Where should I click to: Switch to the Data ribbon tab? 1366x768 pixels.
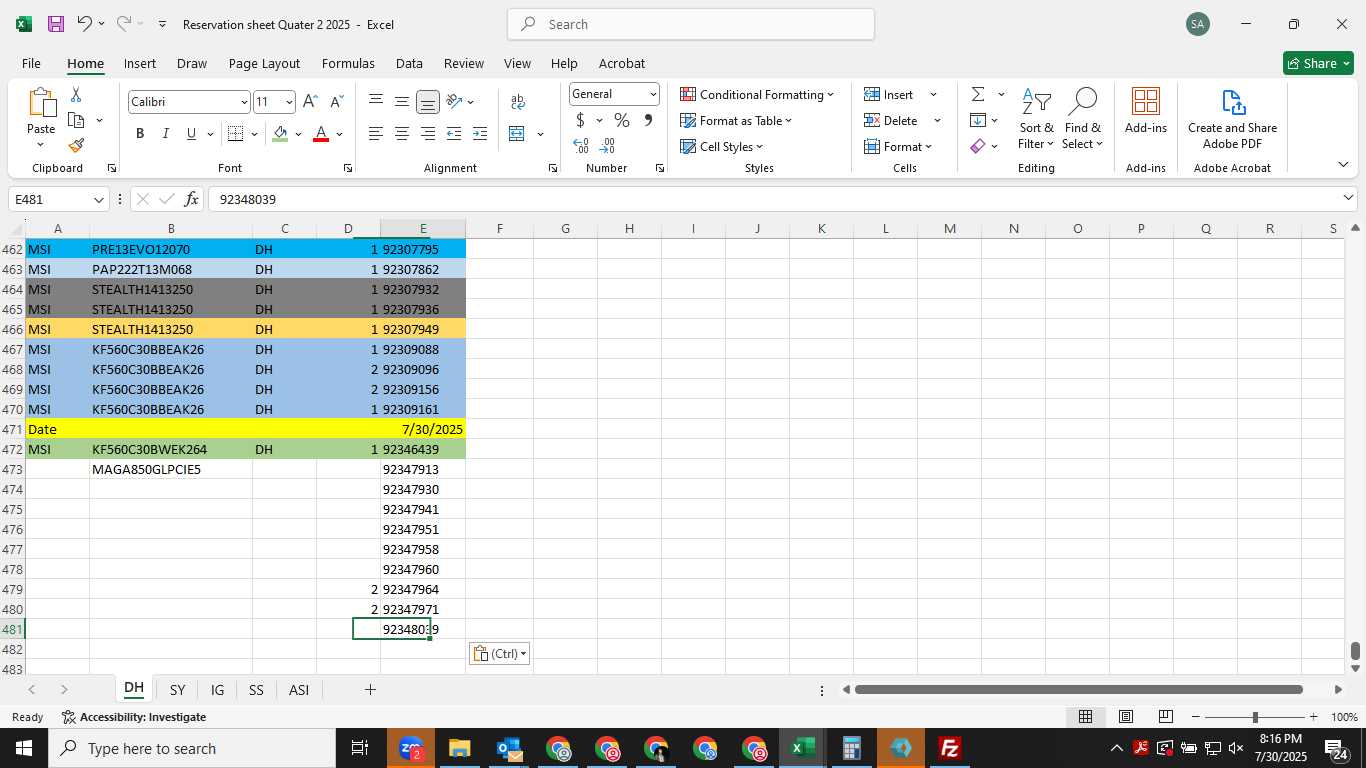(409, 63)
